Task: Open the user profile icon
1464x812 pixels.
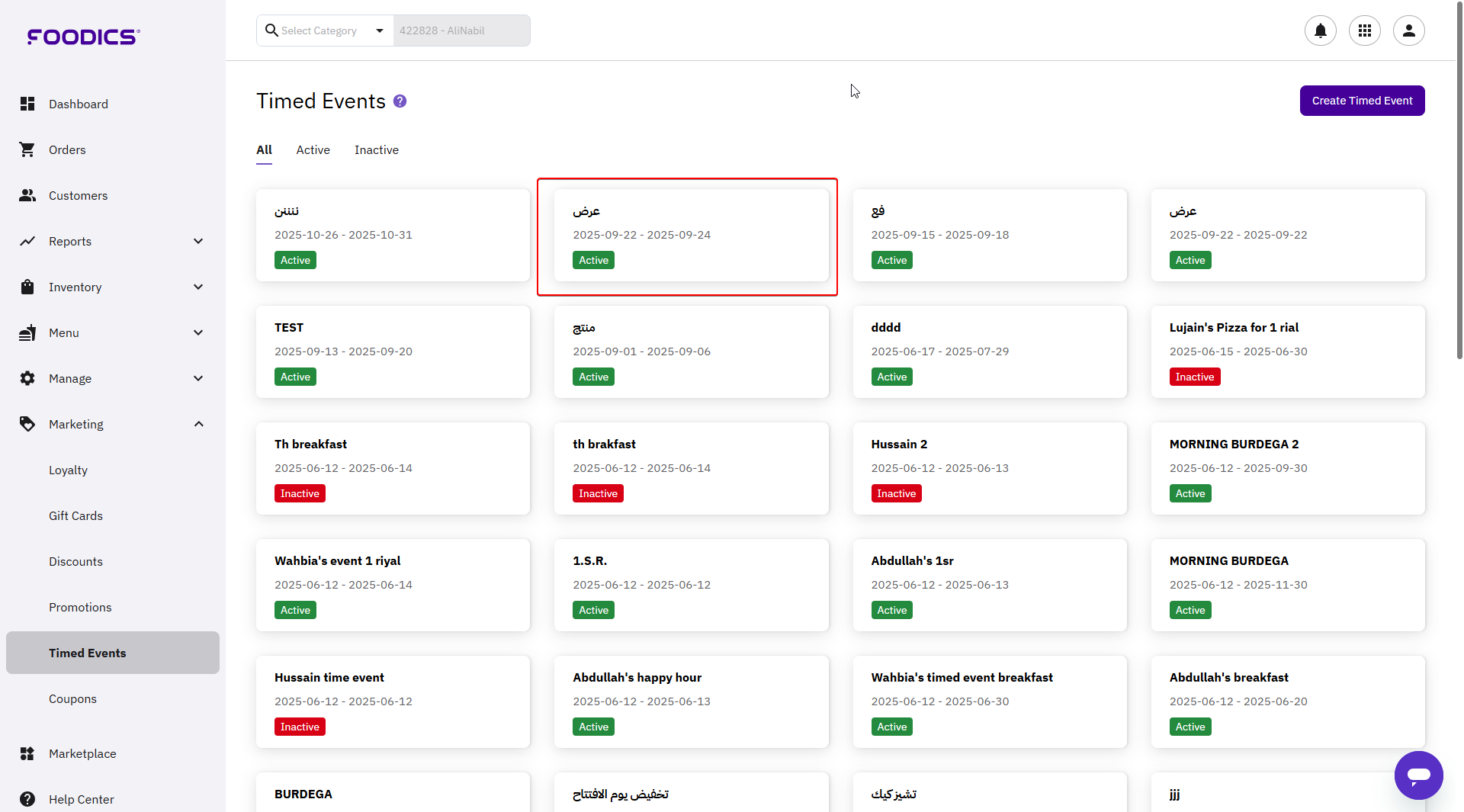Action: click(1408, 30)
